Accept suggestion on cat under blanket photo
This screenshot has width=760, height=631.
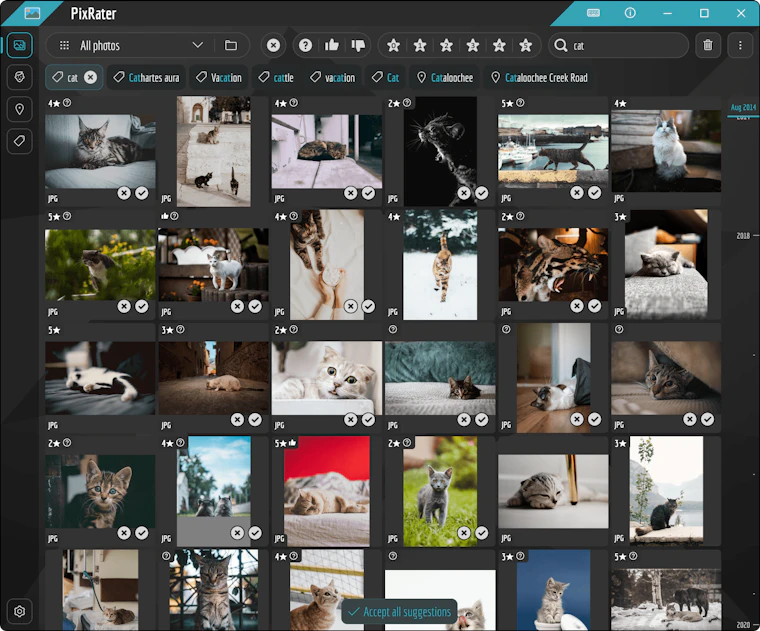[708, 419]
